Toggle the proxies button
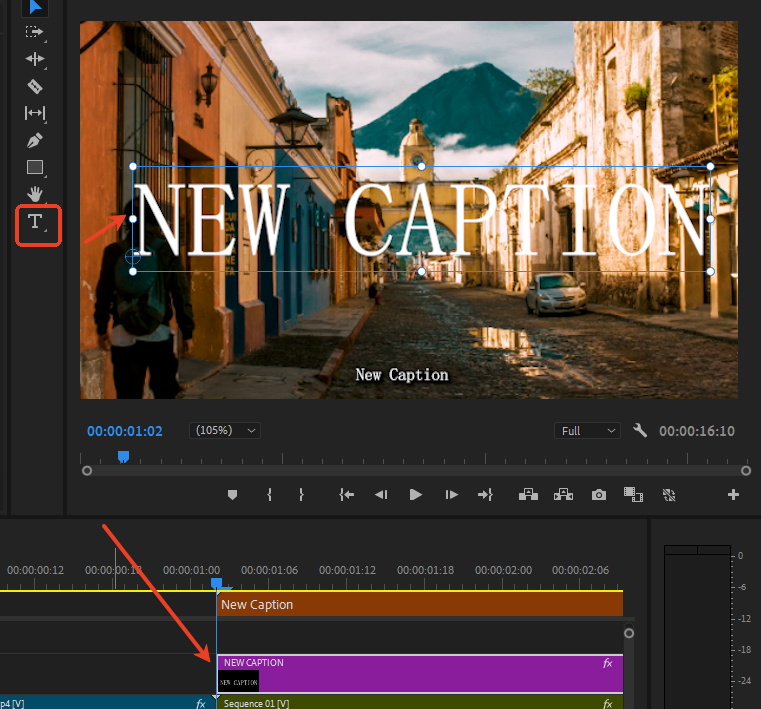761x709 pixels. coord(669,495)
